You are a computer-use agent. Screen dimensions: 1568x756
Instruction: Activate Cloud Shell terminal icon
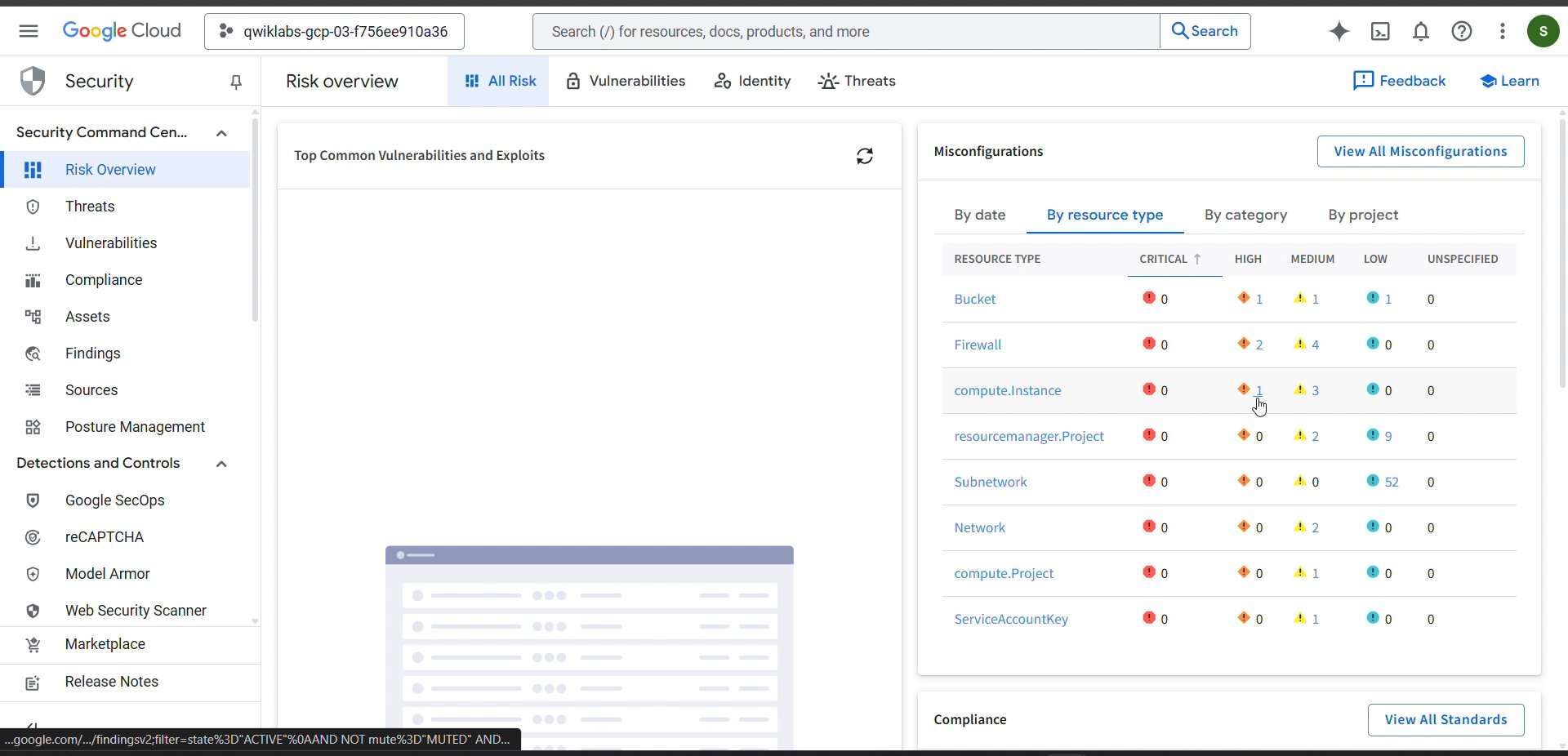coord(1380,31)
